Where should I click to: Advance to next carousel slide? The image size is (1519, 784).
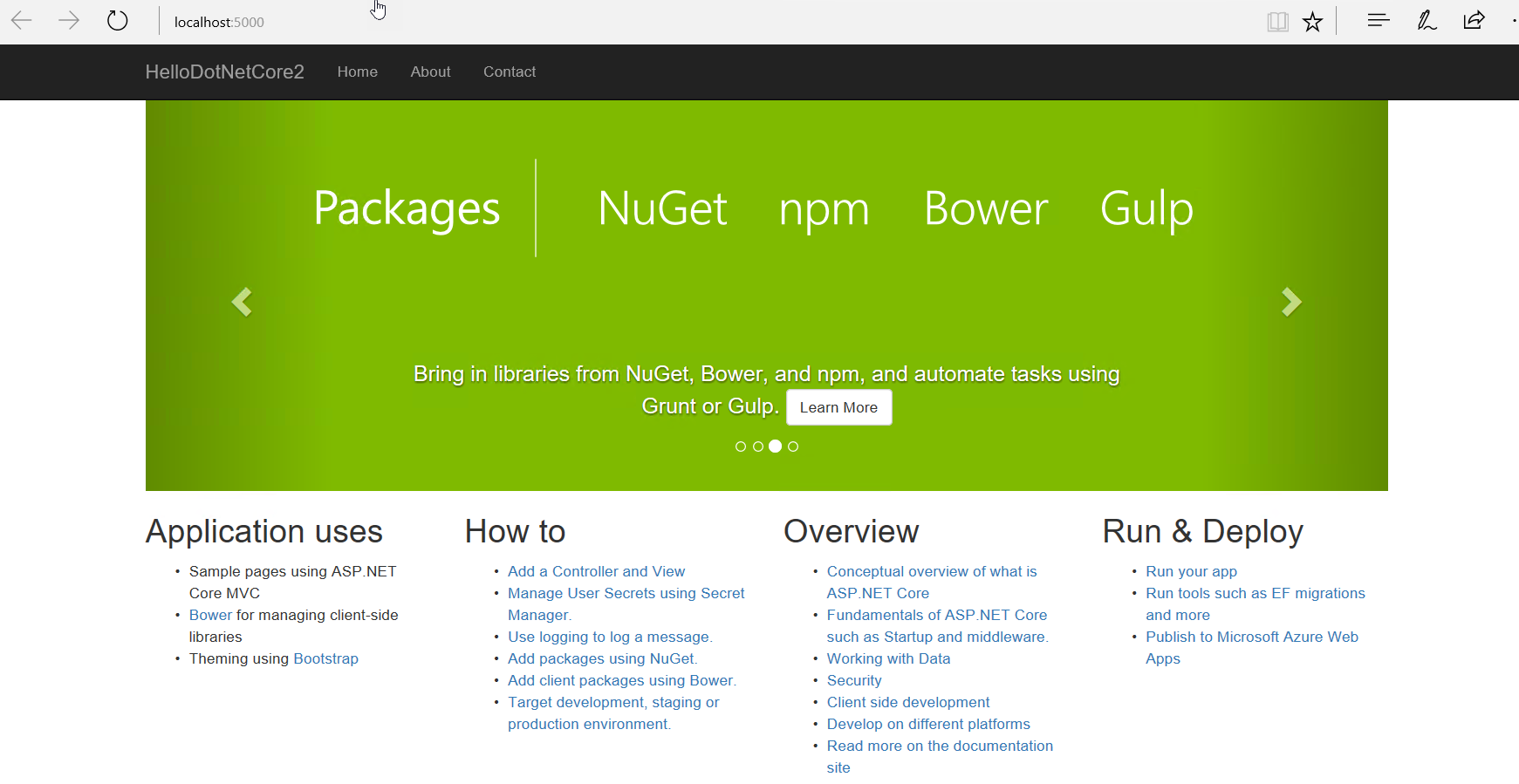coord(1291,302)
